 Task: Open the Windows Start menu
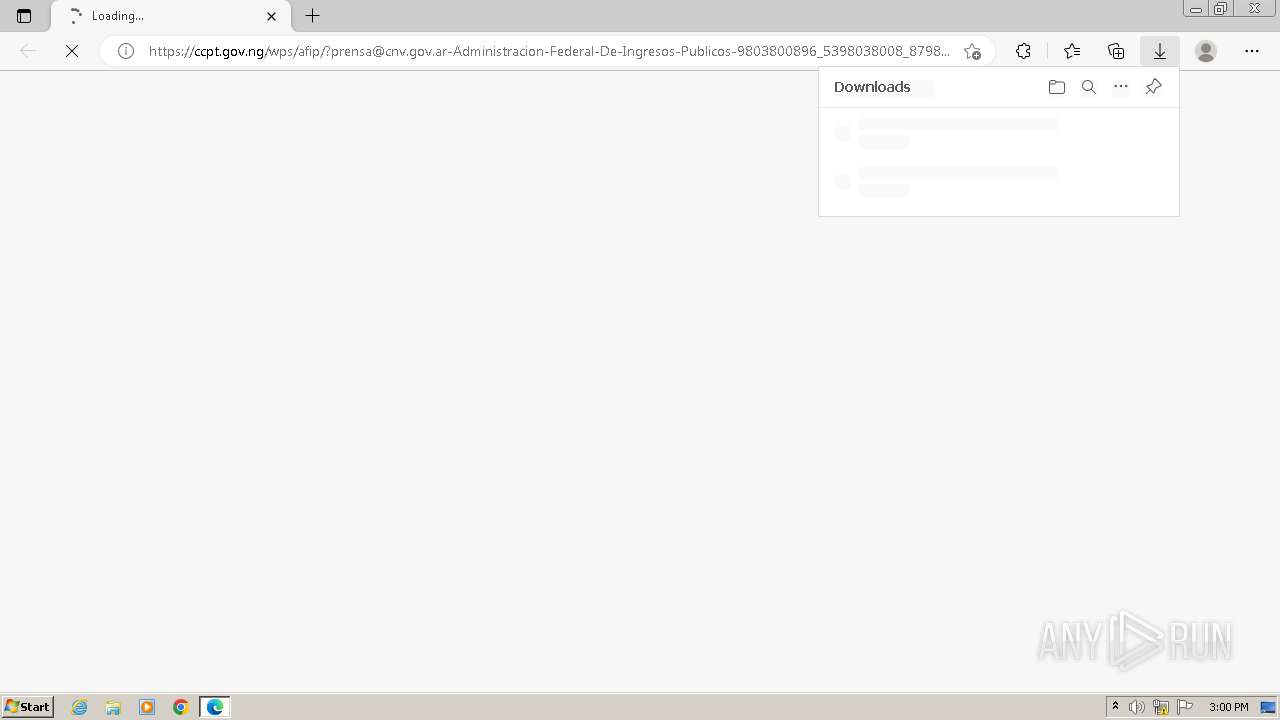click(28, 707)
